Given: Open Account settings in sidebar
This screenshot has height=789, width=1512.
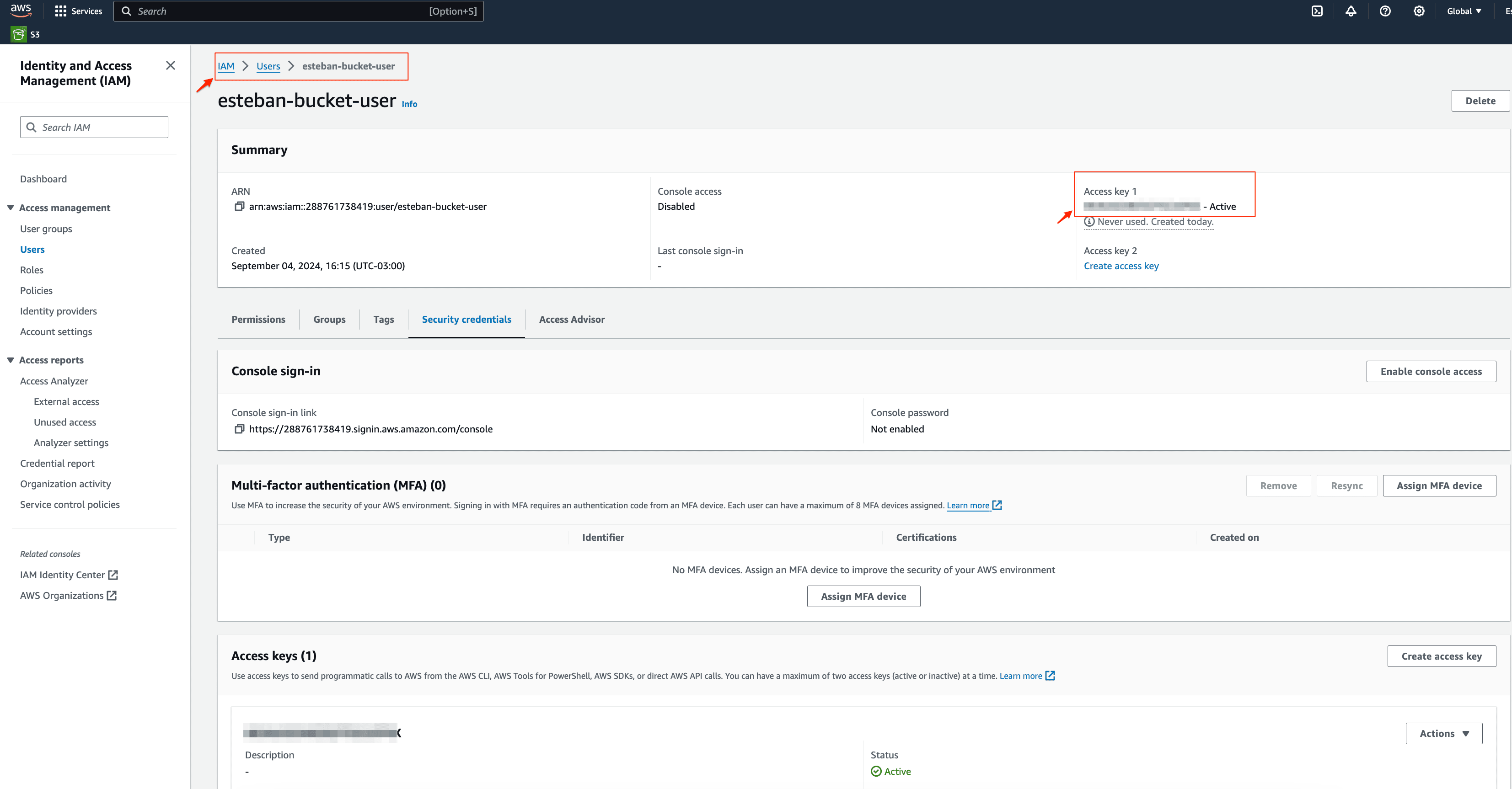Looking at the screenshot, I should [x=56, y=331].
